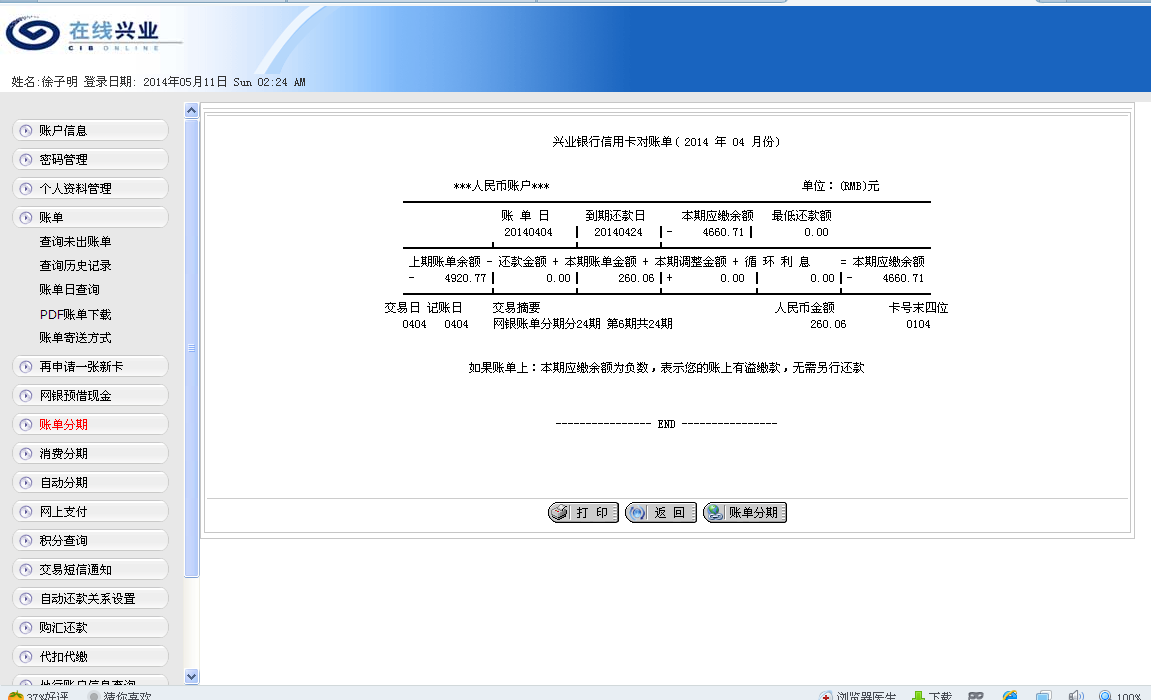Select 查询未出账单 under 账单
The height and width of the screenshot is (700, 1151).
75,241
